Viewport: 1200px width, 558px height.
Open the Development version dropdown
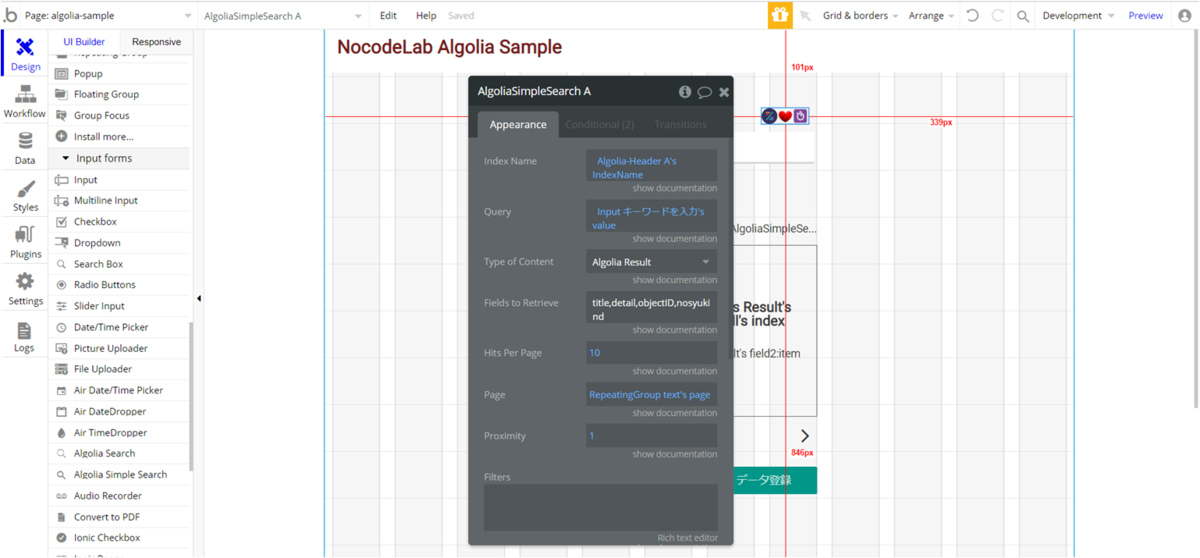1078,16
